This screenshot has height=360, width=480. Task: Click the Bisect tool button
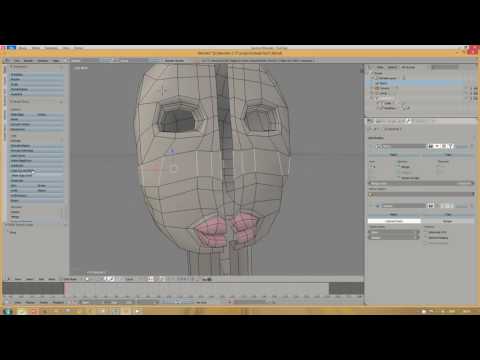tap(37, 201)
